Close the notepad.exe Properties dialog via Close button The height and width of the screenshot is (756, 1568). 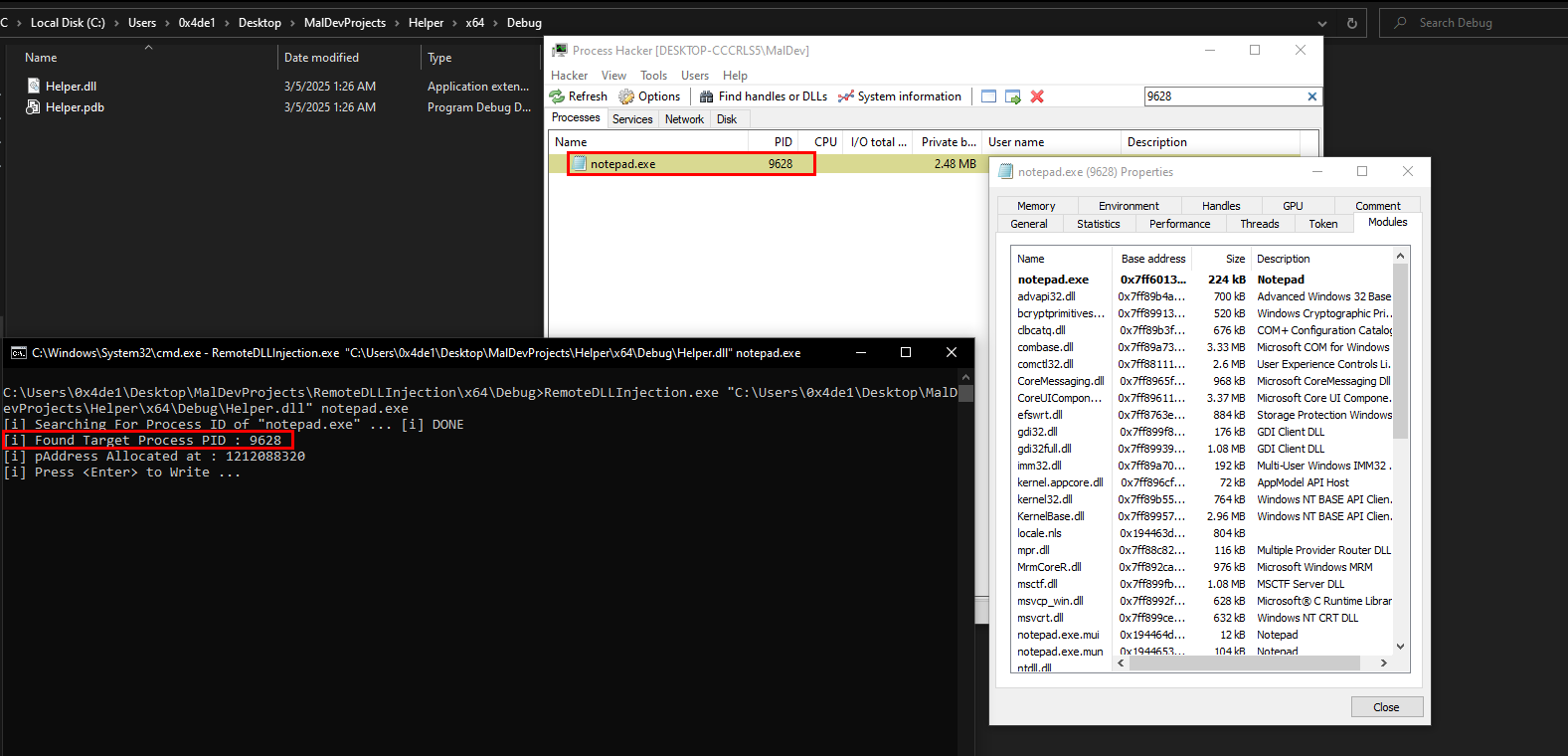tap(1387, 707)
